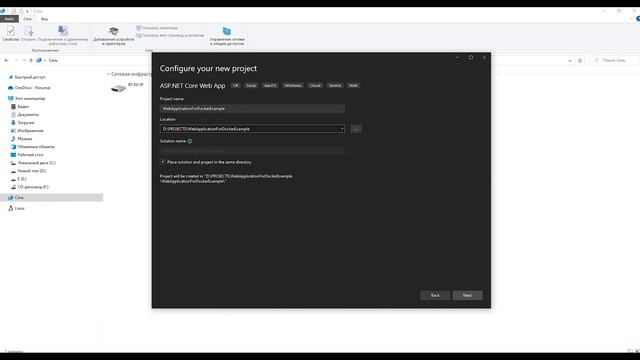
Task: Click the Explorer refresh button
Action: pos(580,60)
